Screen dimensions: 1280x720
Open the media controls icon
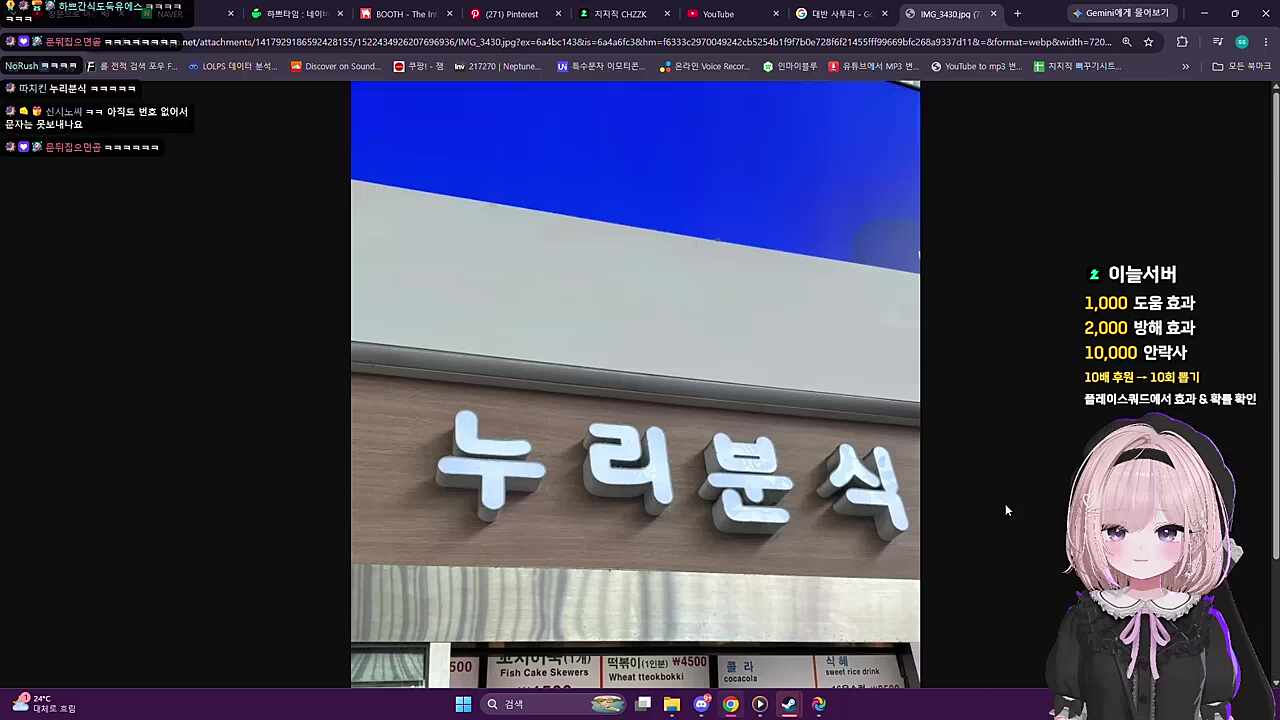pos(1217,42)
